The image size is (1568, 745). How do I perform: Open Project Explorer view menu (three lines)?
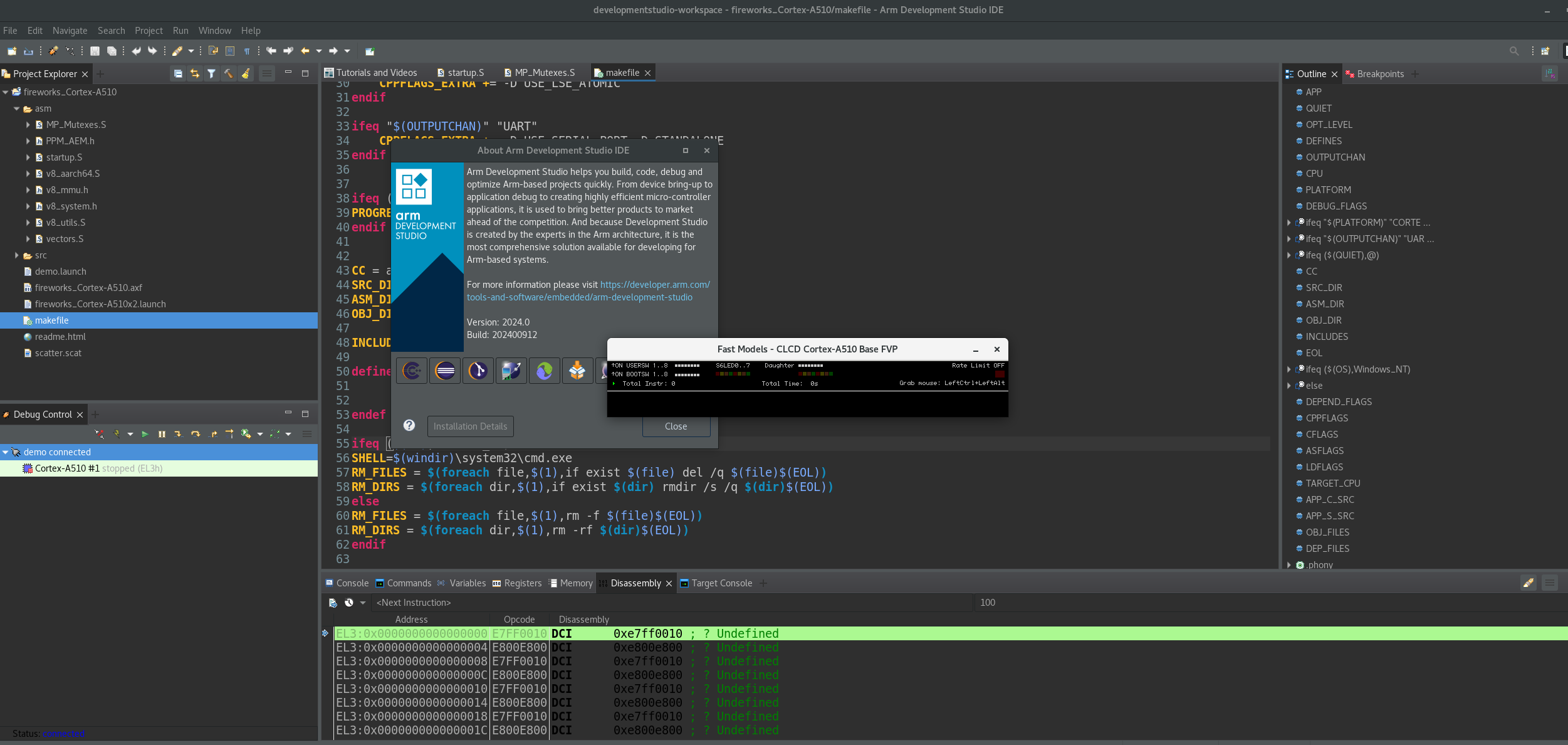point(267,74)
